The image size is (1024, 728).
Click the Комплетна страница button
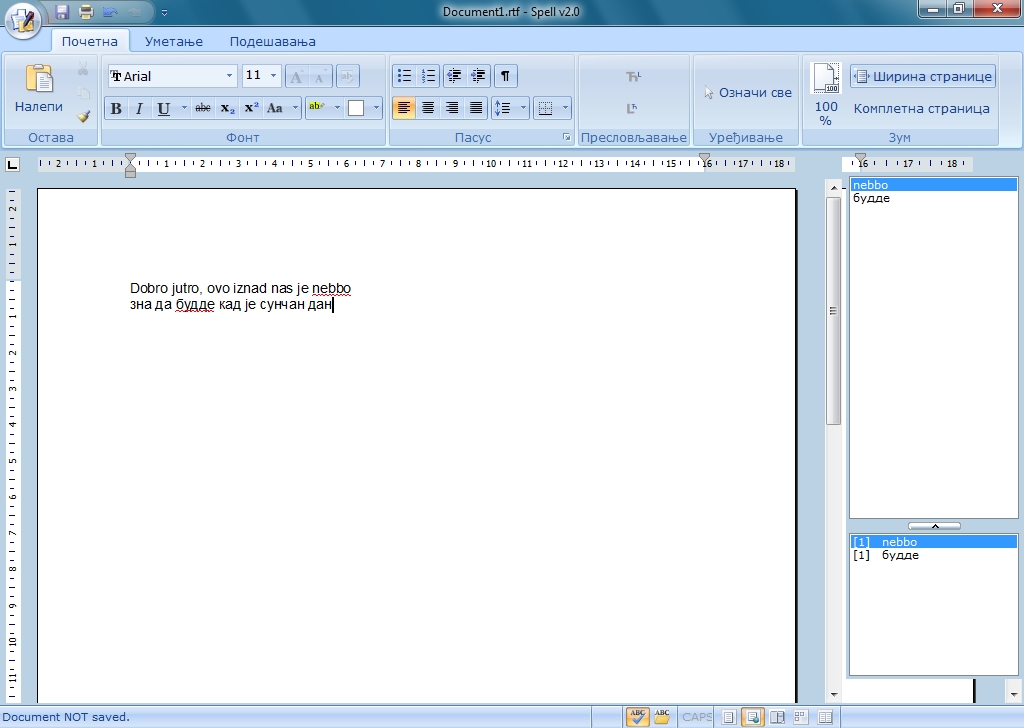921,108
